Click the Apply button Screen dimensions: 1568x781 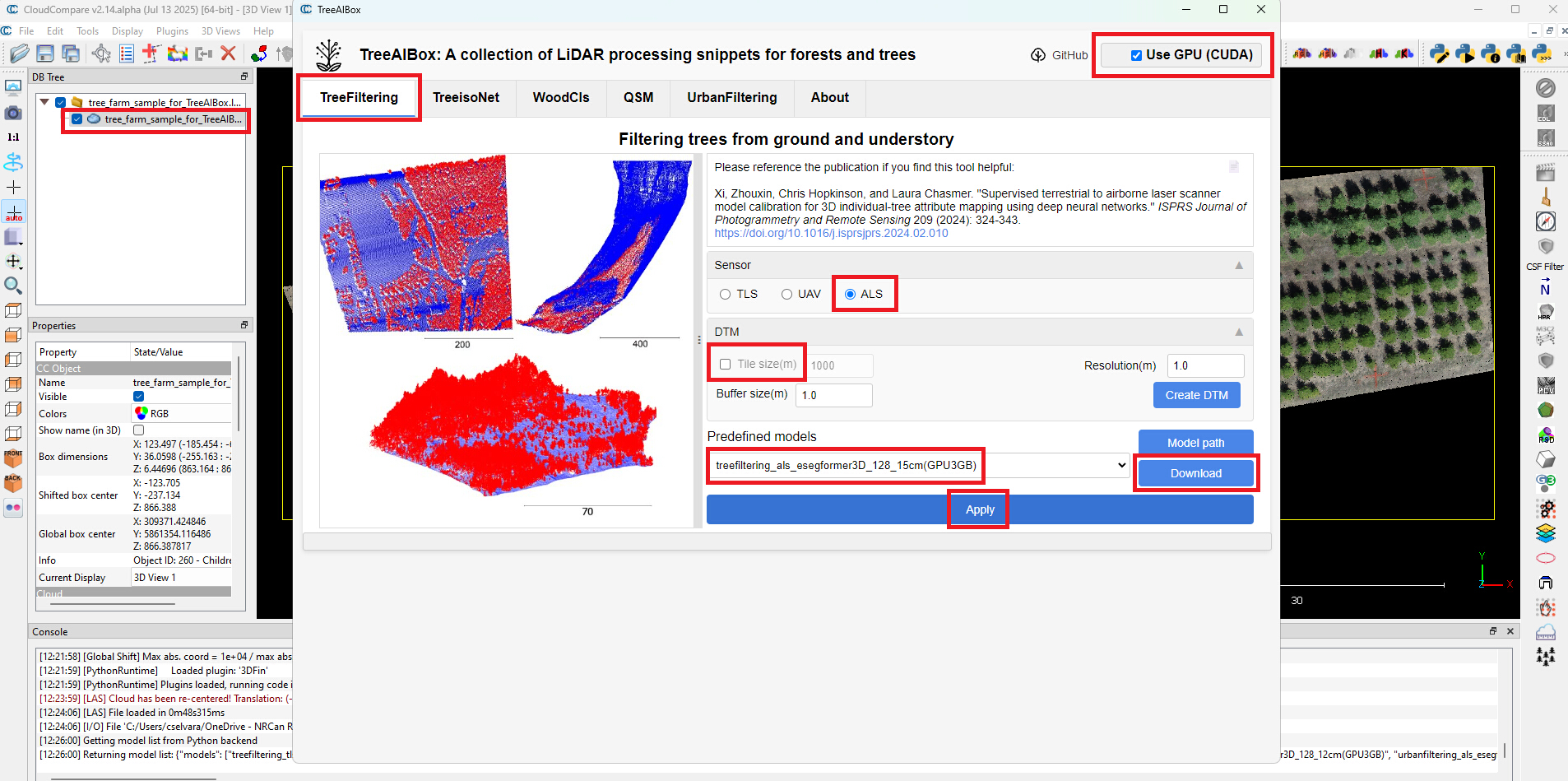coord(980,510)
